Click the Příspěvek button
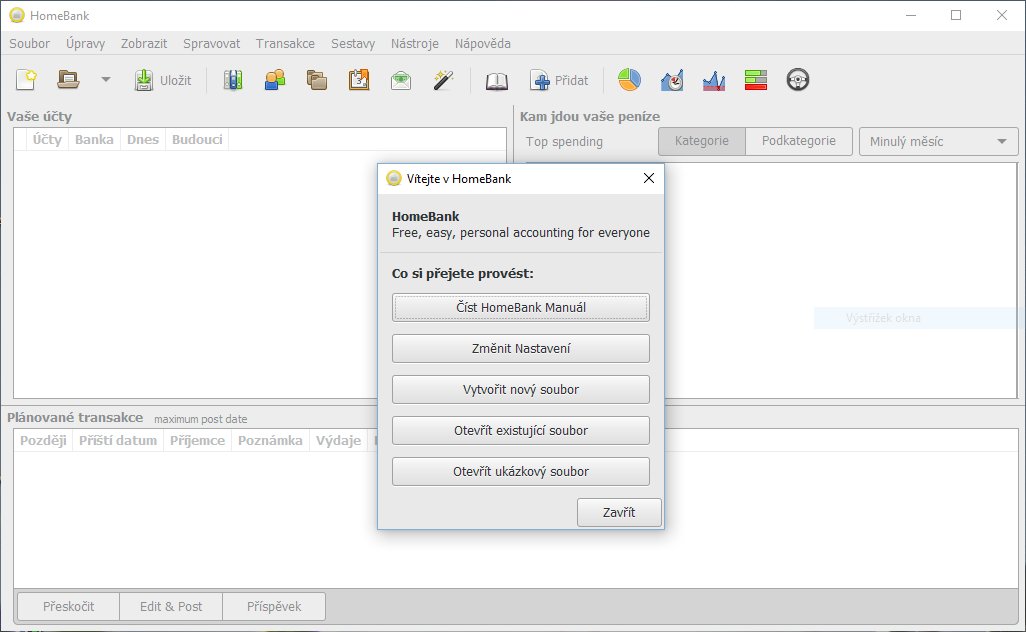 [274, 606]
